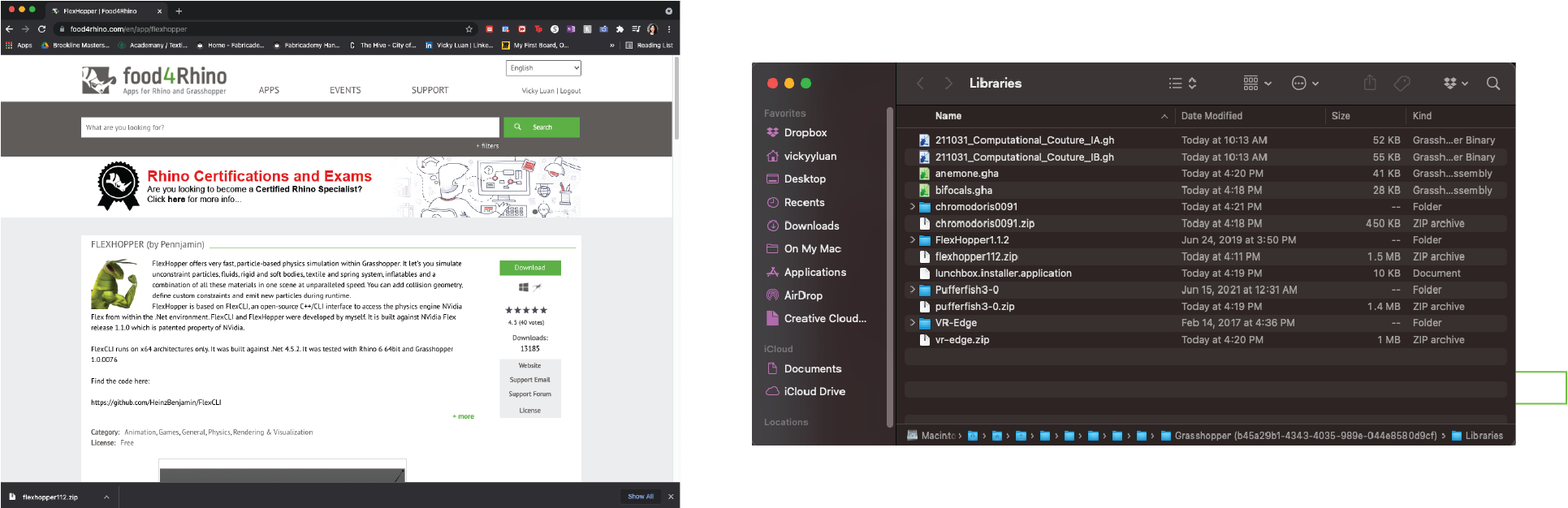Click Show All downloads button
1568x508 pixels.
(641, 497)
